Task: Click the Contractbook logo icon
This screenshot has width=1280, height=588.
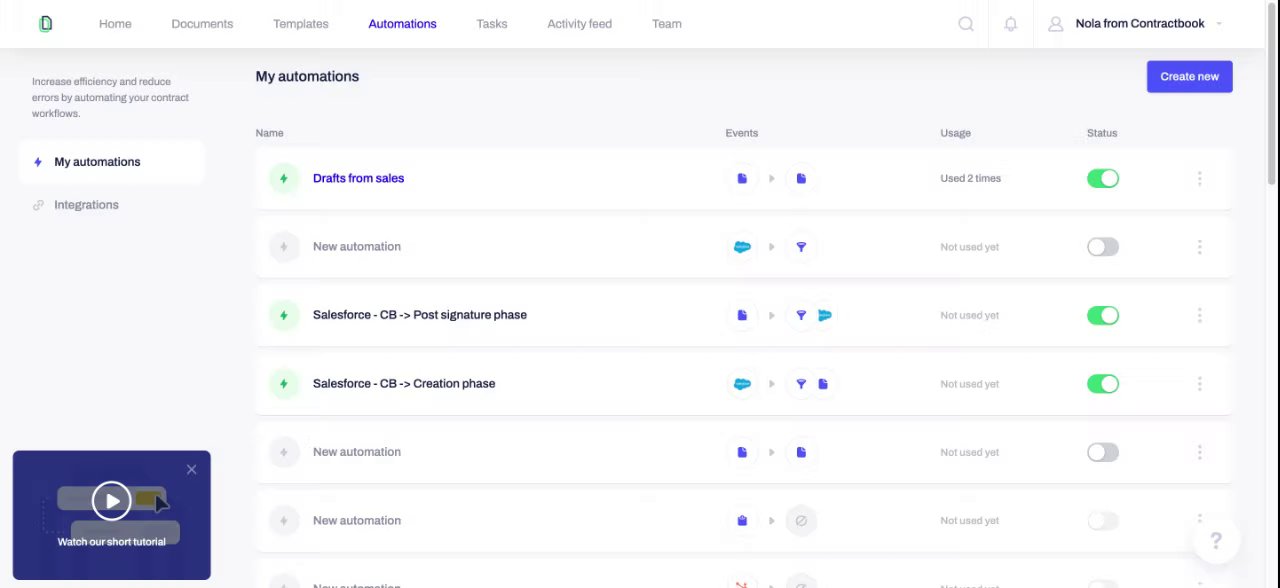Action: [45, 24]
